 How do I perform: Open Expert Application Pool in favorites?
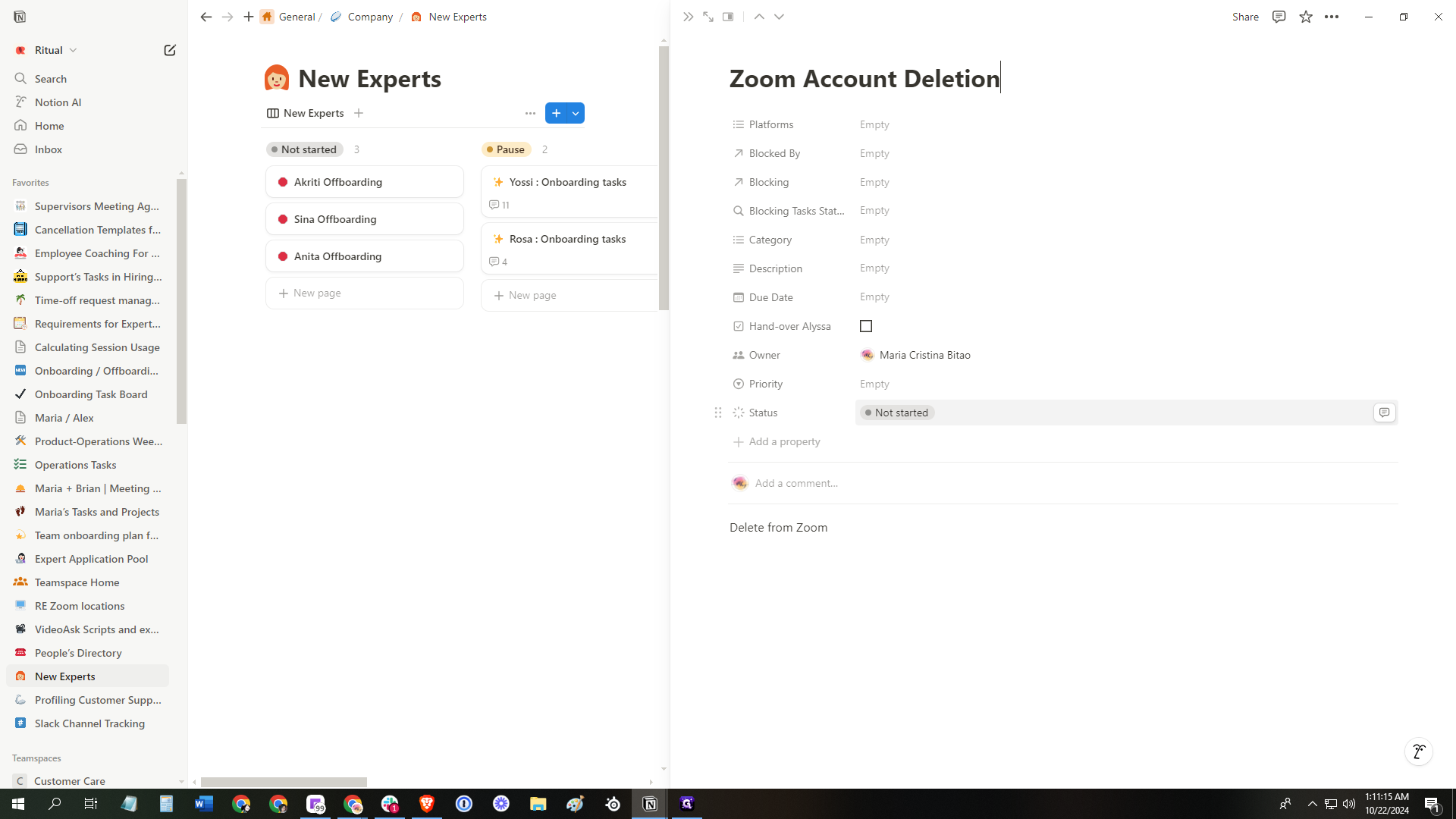[x=87, y=559]
